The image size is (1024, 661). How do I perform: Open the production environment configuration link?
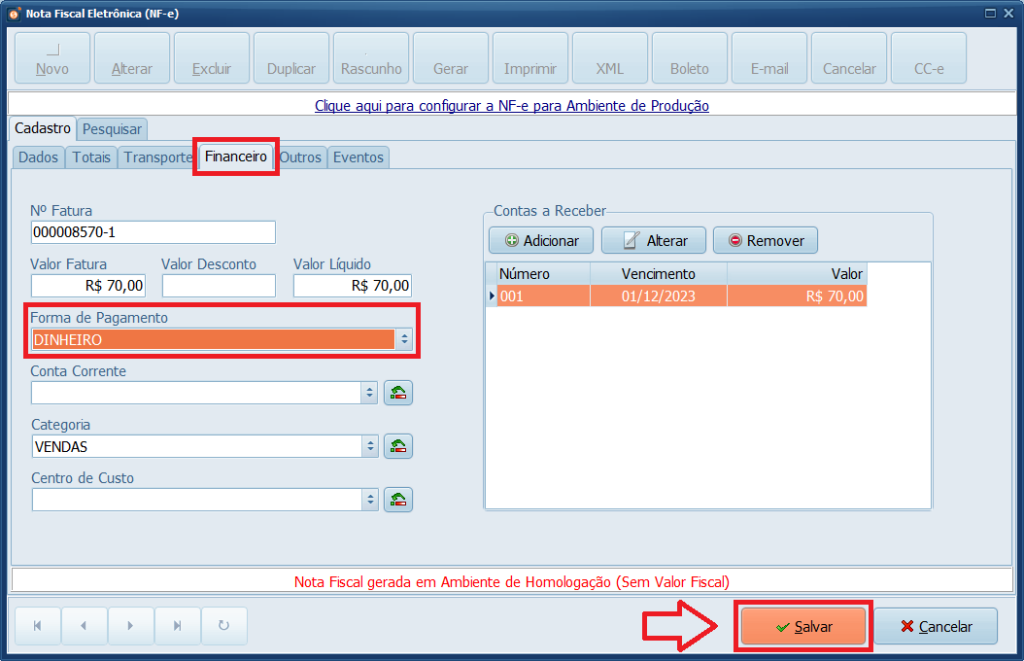tap(512, 106)
